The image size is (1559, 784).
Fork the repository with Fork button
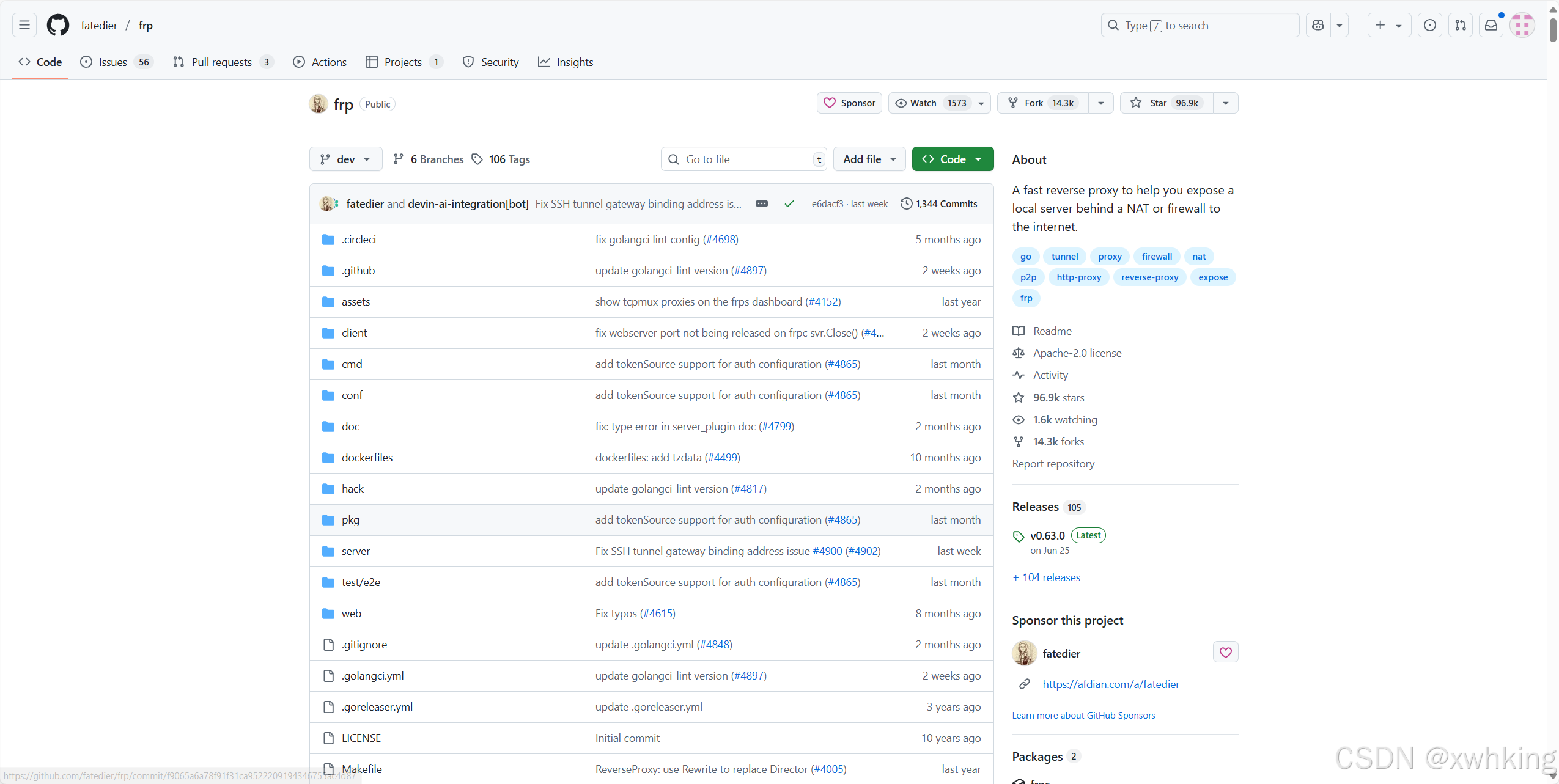click(x=1043, y=103)
